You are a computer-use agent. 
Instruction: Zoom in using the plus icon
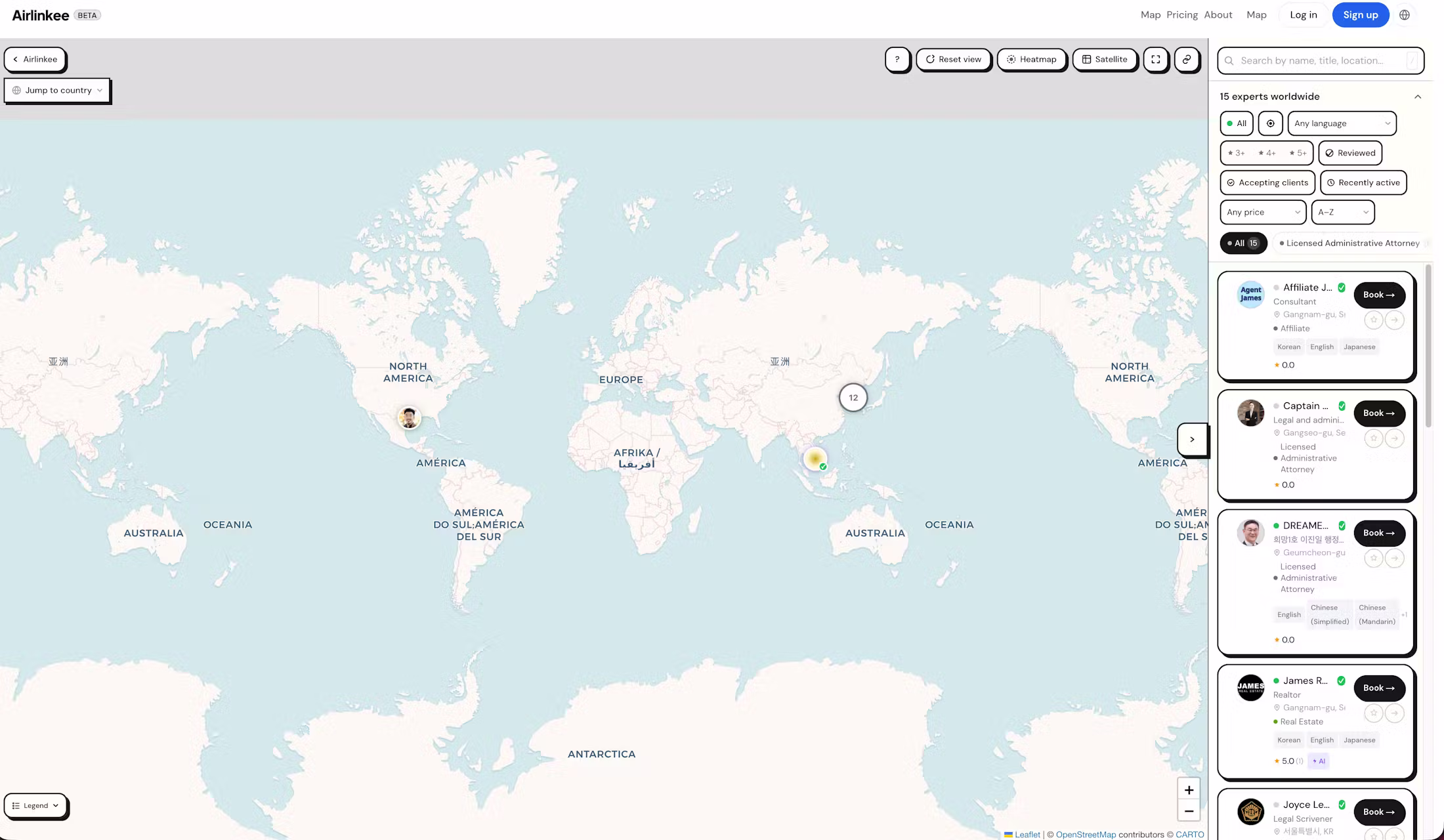click(x=1189, y=790)
